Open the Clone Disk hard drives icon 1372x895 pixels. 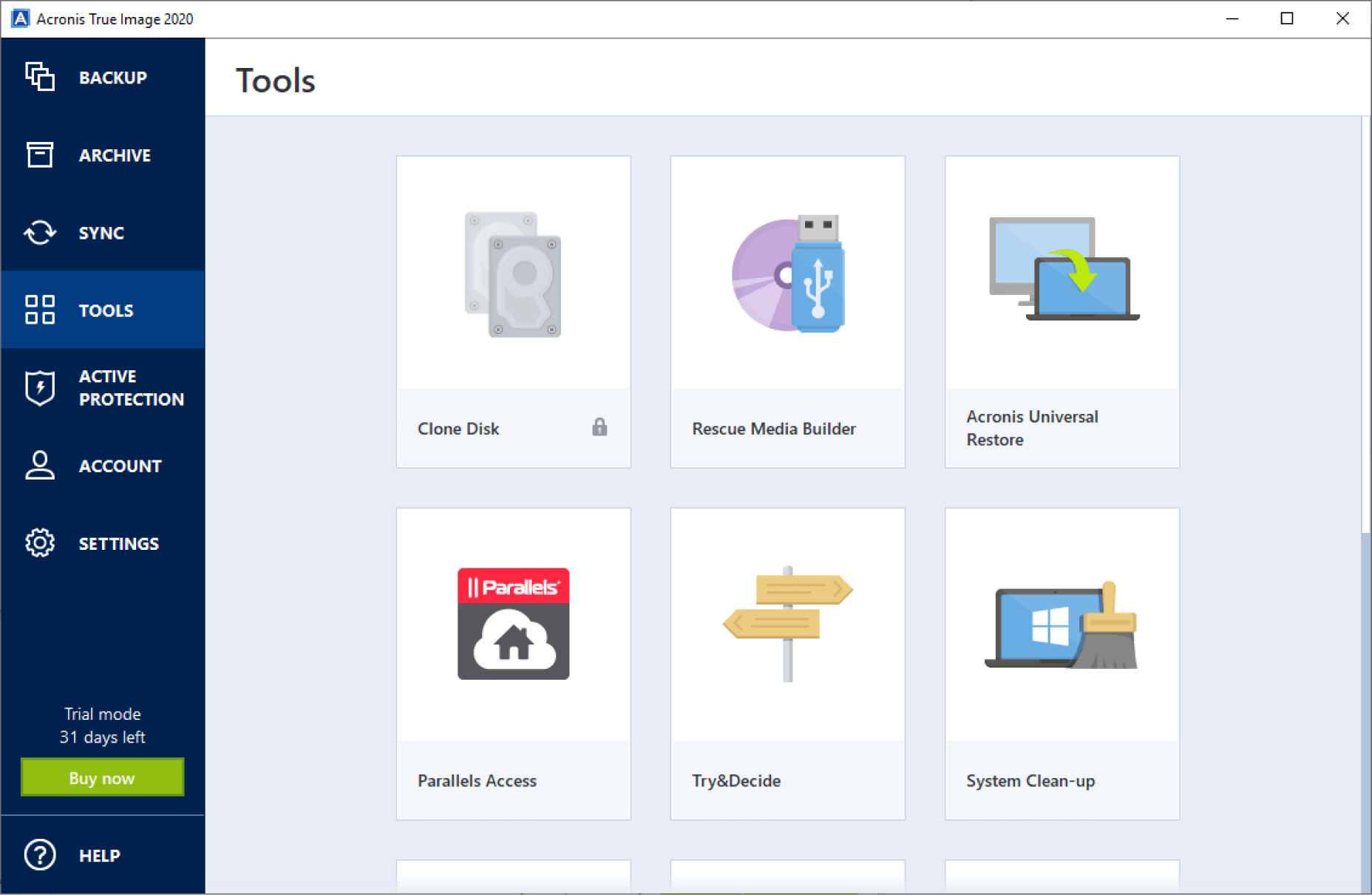[x=513, y=274]
